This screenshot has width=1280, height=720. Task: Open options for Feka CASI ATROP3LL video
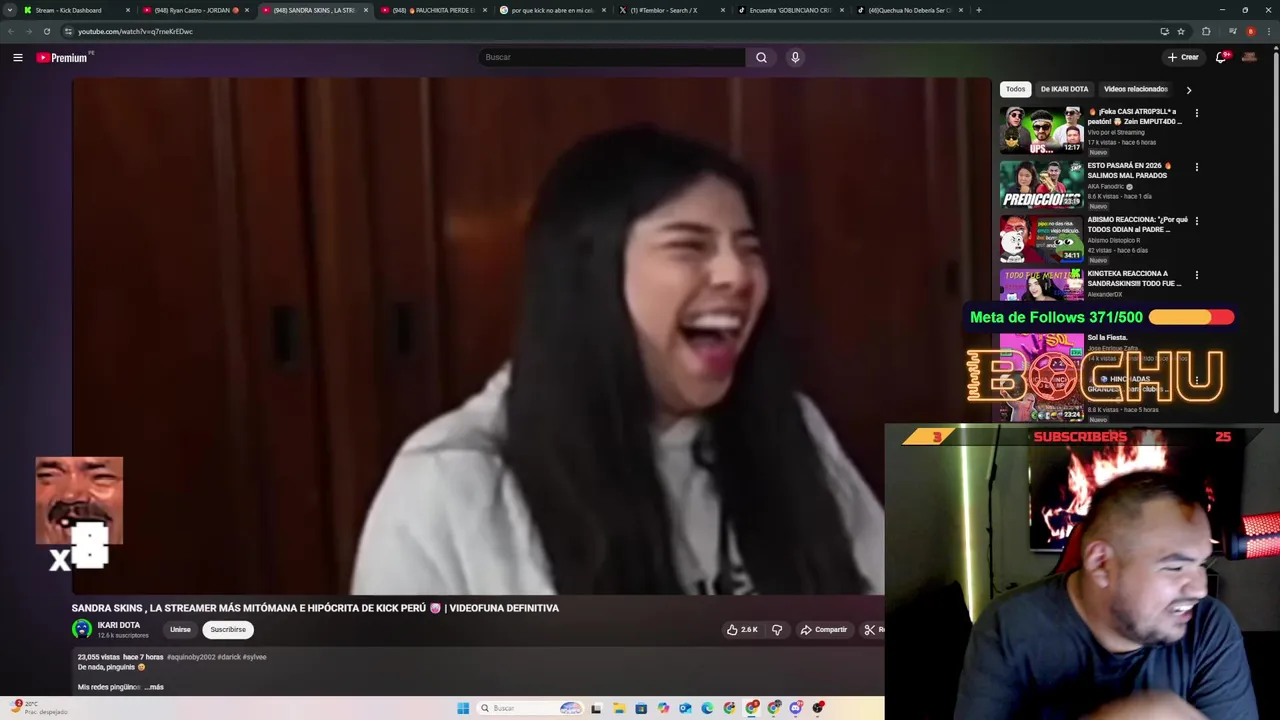tap(1196, 113)
